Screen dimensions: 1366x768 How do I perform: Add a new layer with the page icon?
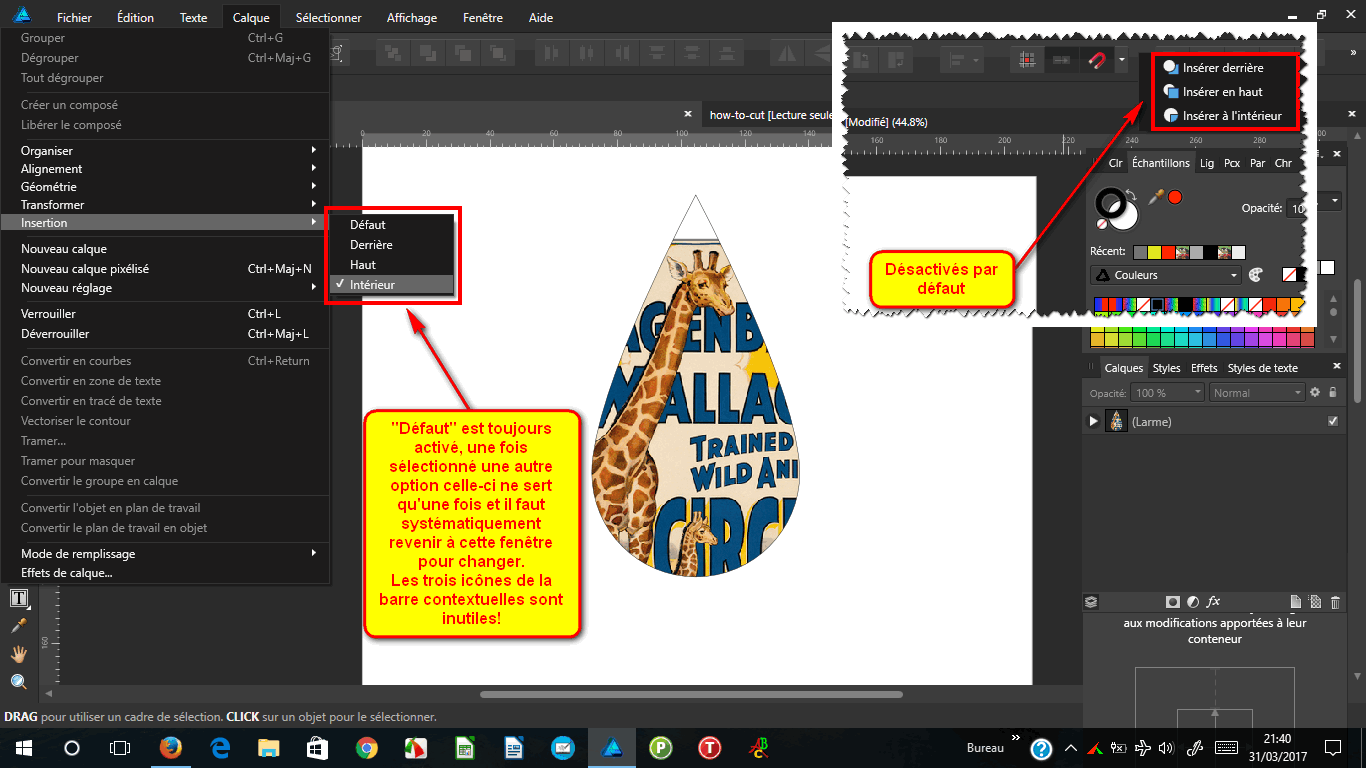[1296, 602]
